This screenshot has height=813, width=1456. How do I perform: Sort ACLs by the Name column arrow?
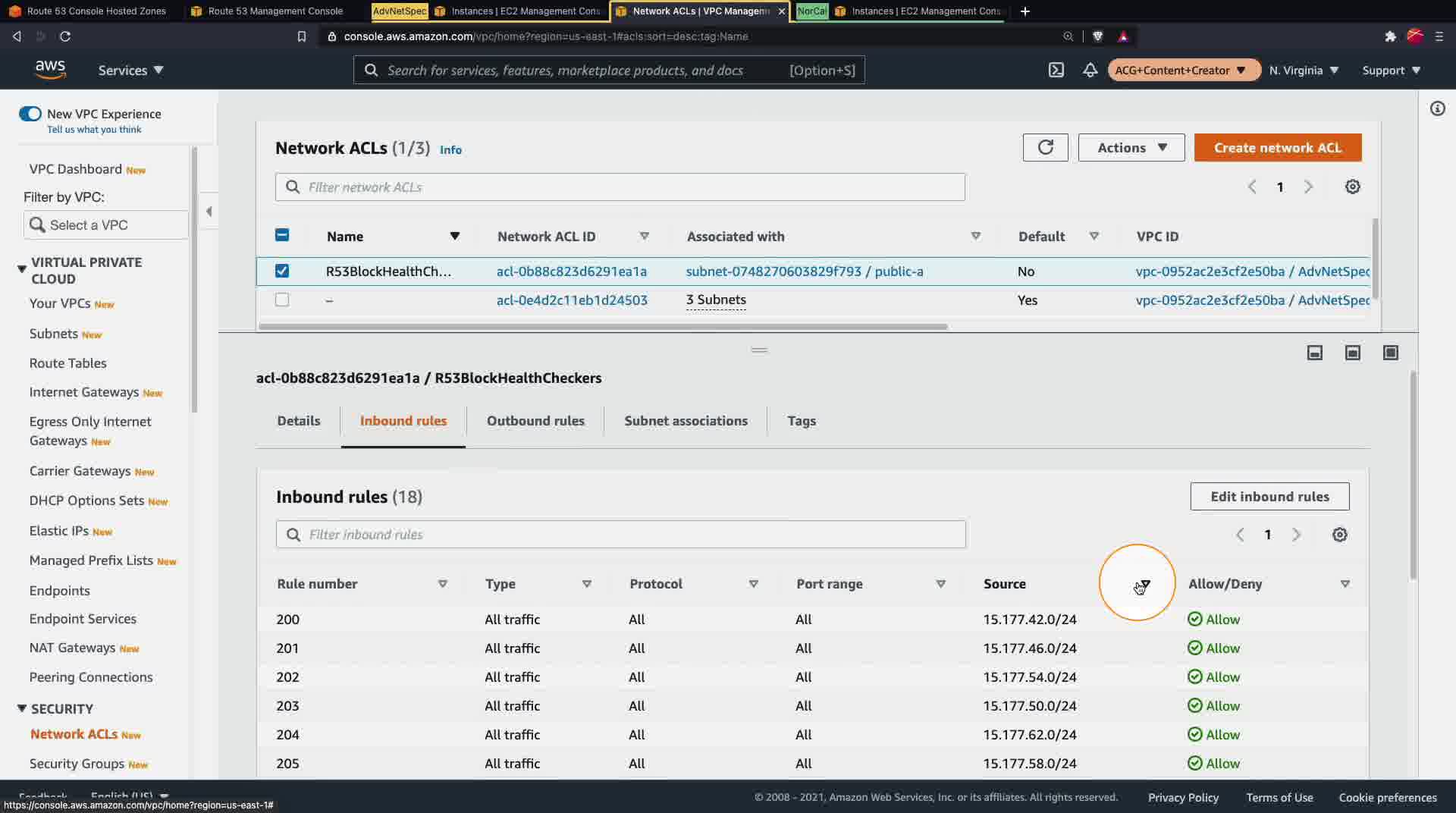tap(454, 236)
